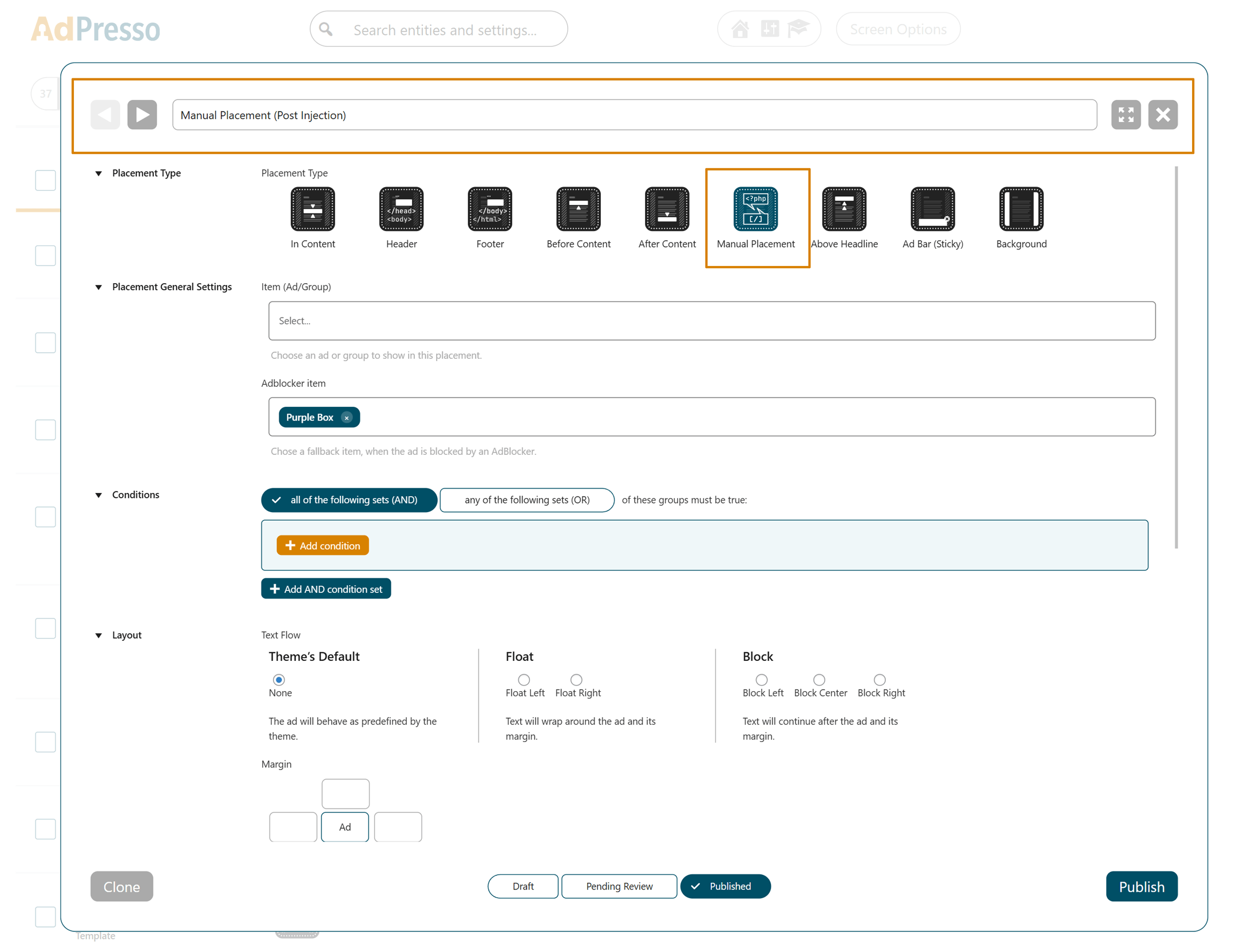Select the Background placement type
The image size is (1259, 952).
1021,209
